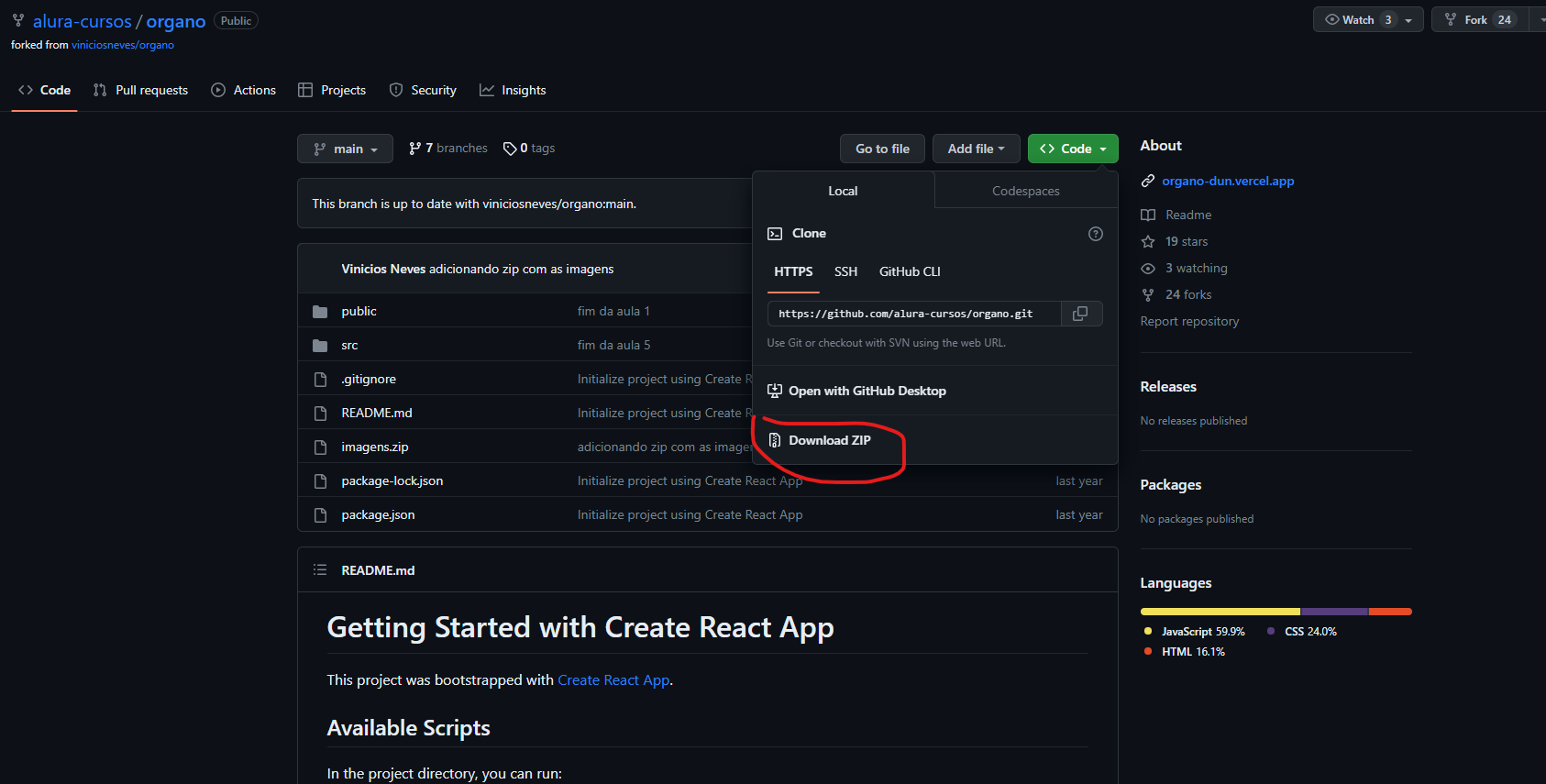Open the organo-dun.vercel.app link
This screenshot has width=1546, height=784.
(1228, 181)
